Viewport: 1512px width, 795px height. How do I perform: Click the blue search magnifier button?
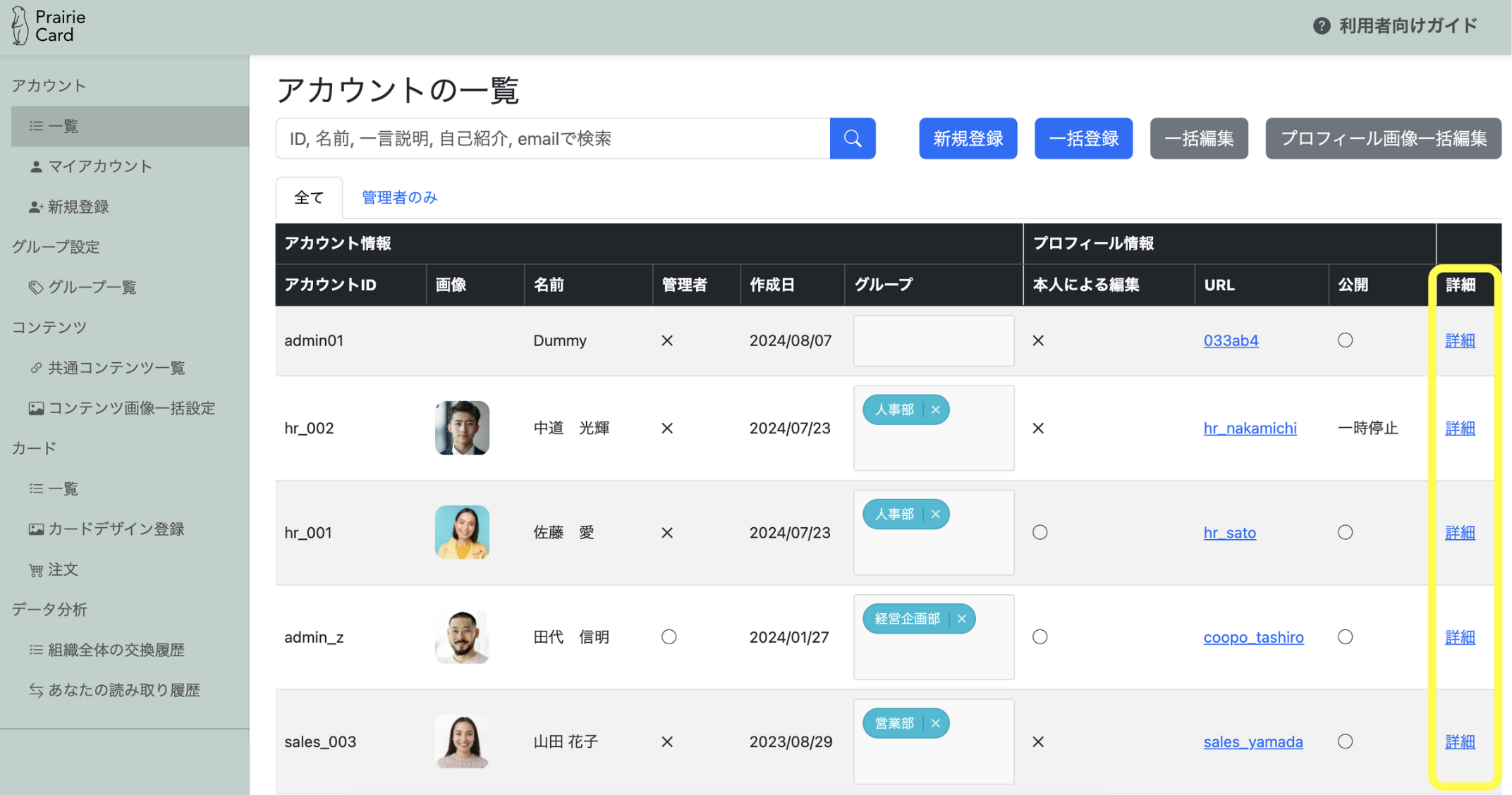[x=852, y=138]
